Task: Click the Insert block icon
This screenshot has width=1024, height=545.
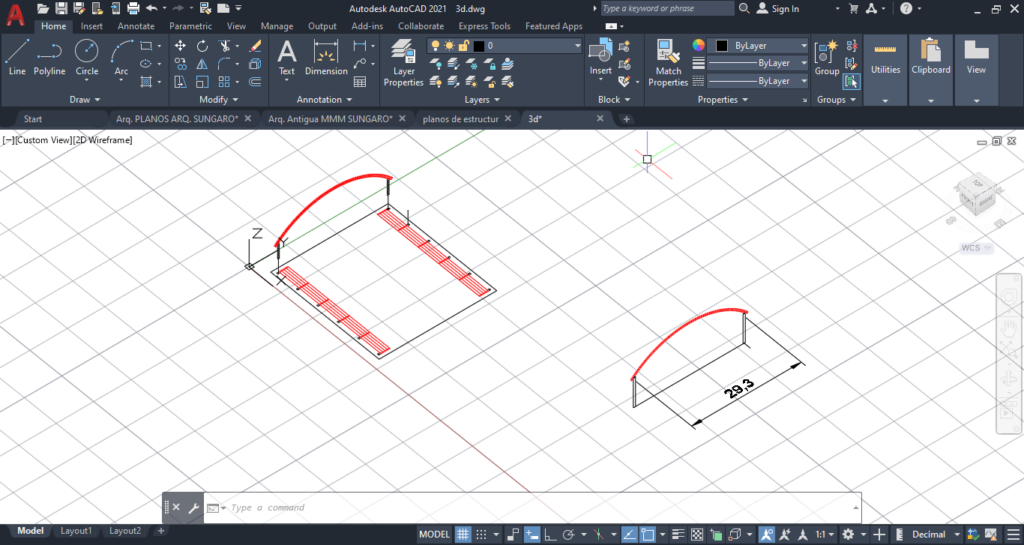Action: coord(600,57)
